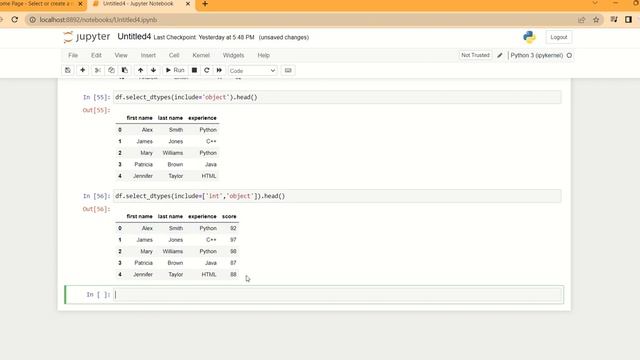Image resolution: width=640 pixels, height=360 pixels.
Task: Click the kernel idle circle indicator
Action: pos(569,55)
